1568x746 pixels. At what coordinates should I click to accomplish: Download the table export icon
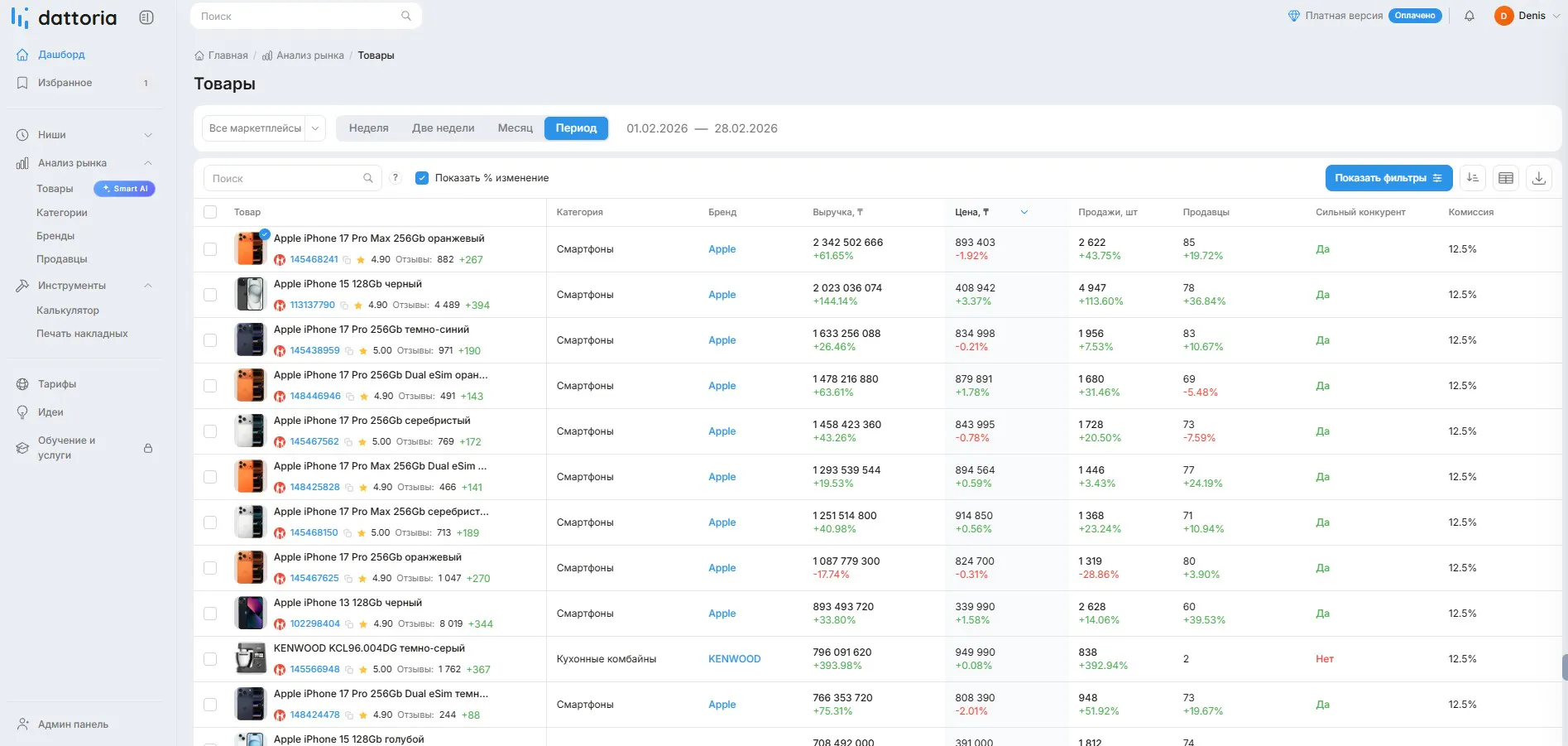coord(1539,178)
